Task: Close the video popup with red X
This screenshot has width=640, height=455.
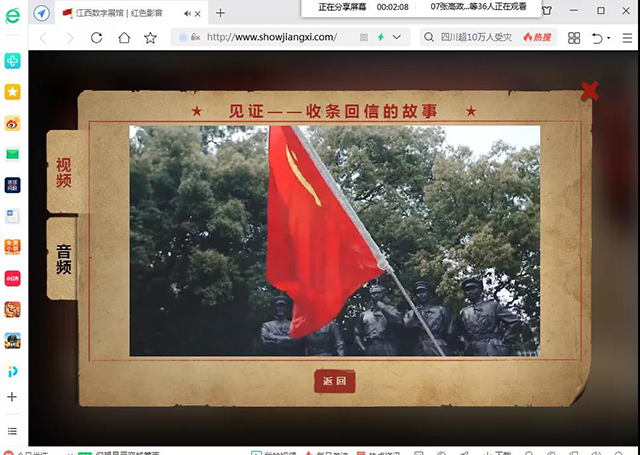Action: 590,91
